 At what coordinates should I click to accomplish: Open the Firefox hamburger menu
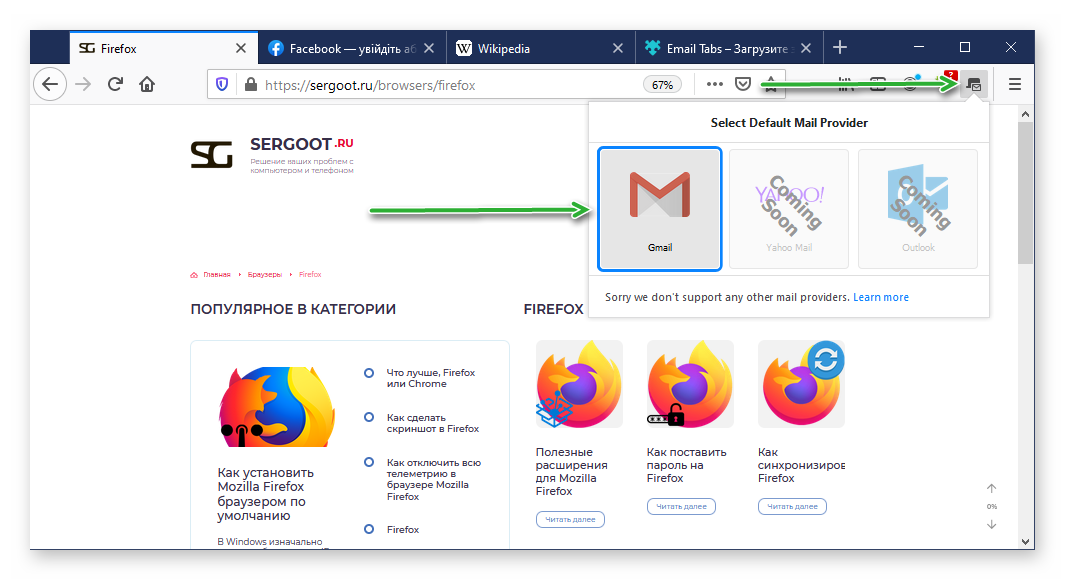(1015, 84)
